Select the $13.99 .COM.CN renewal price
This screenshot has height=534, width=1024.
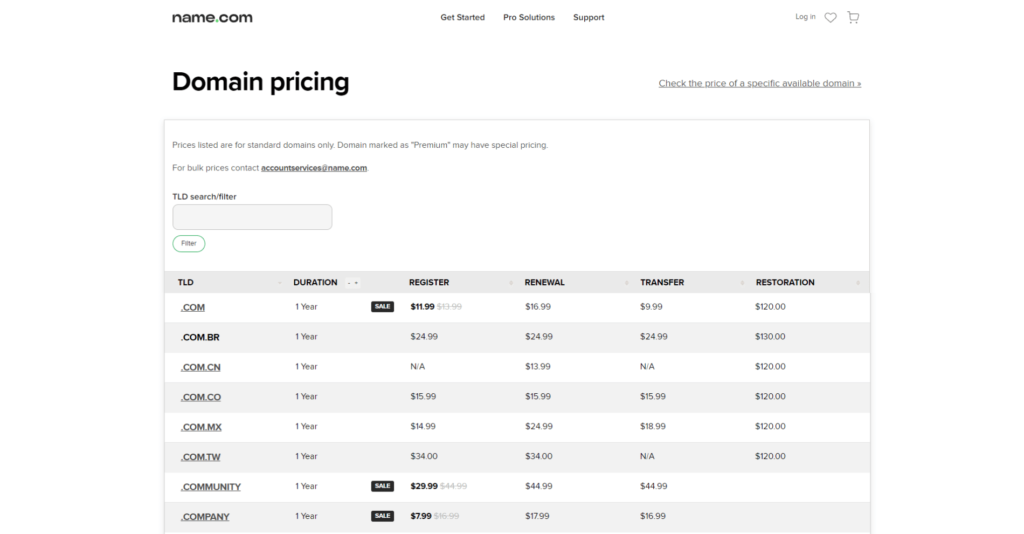tap(537, 367)
